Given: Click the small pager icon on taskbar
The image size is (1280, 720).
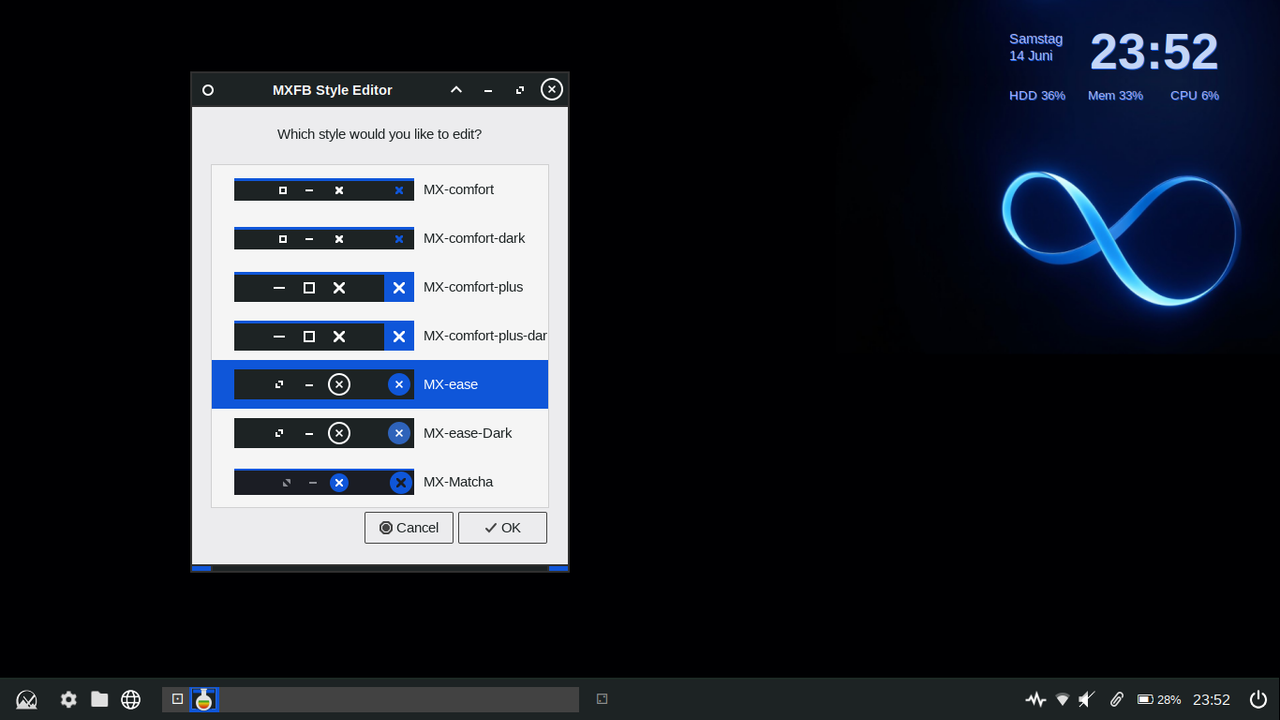Looking at the screenshot, I should 602,699.
